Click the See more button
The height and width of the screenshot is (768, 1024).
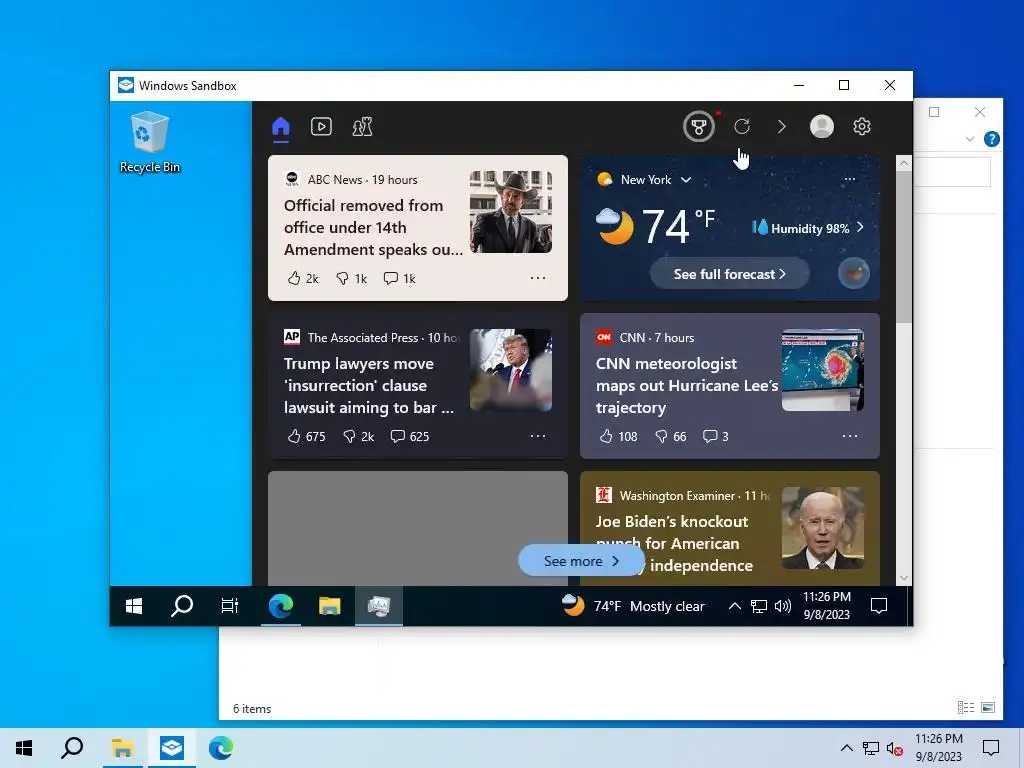pyautogui.click(x=581, y=560)
